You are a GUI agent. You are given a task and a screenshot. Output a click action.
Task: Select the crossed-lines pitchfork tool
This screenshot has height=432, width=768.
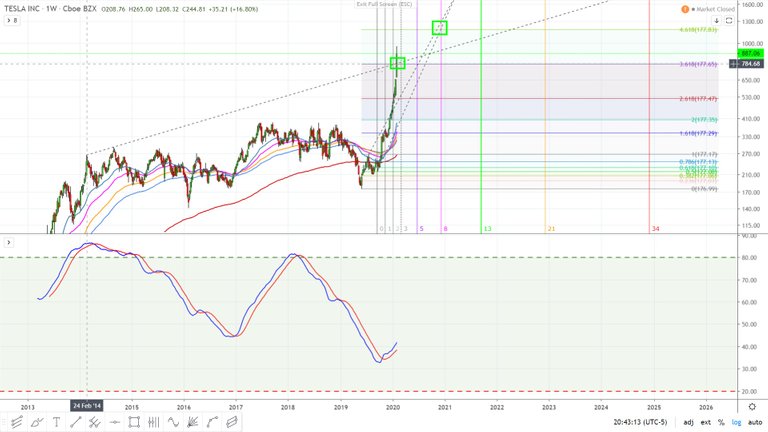point(95,422)
